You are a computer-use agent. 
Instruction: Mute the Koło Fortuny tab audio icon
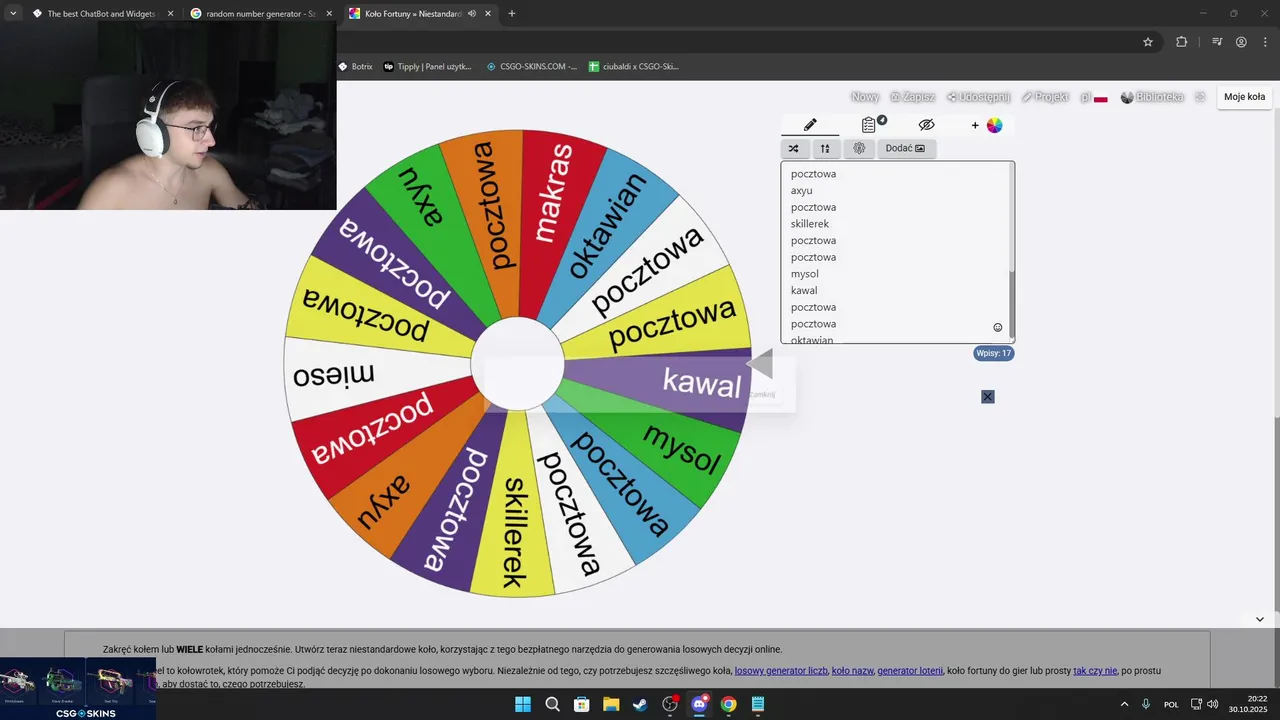(471, 14)
